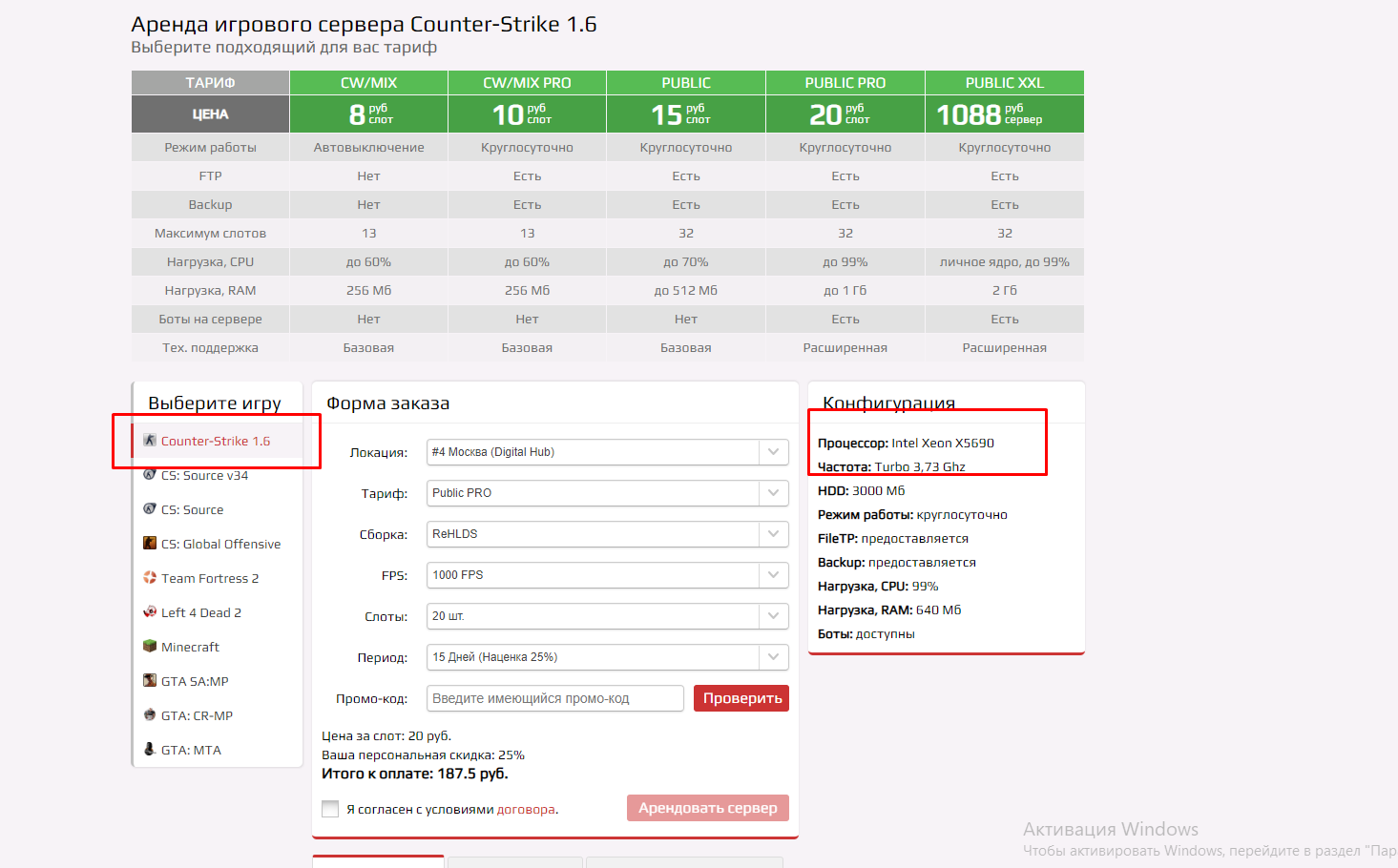Select the CW/MIX tariff column header
1398x868 pixels.
pos(368,83)
